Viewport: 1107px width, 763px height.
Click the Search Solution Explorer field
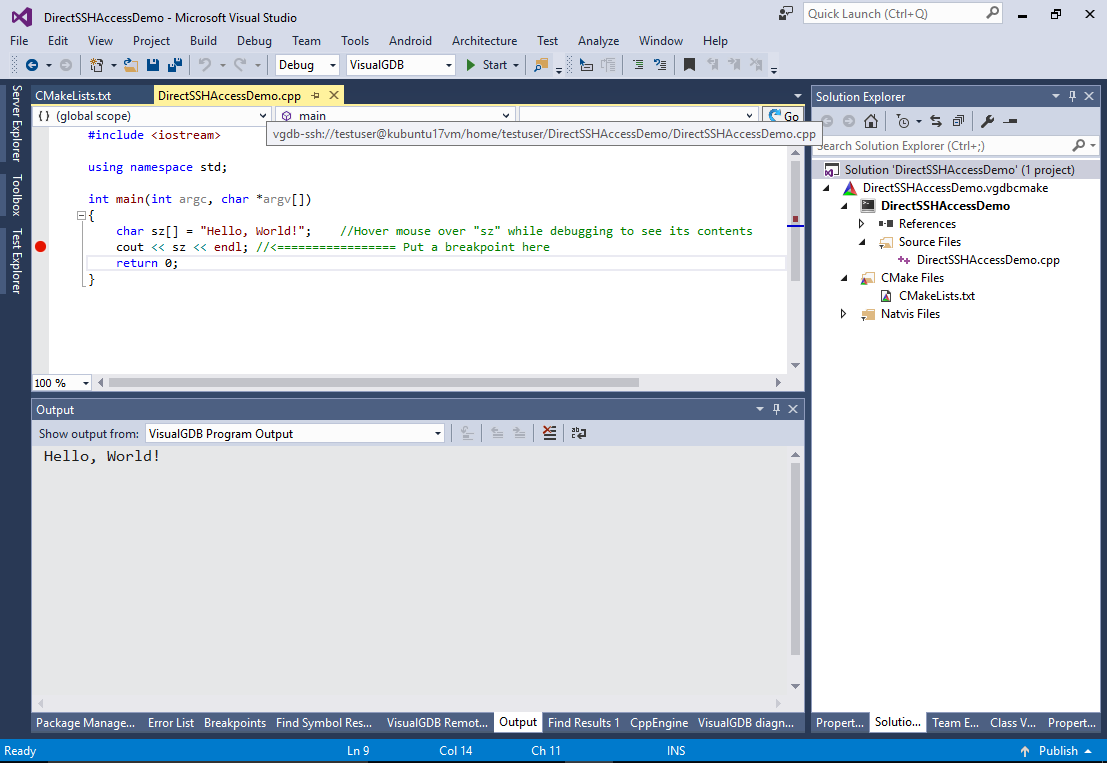(x=955, y=145)
